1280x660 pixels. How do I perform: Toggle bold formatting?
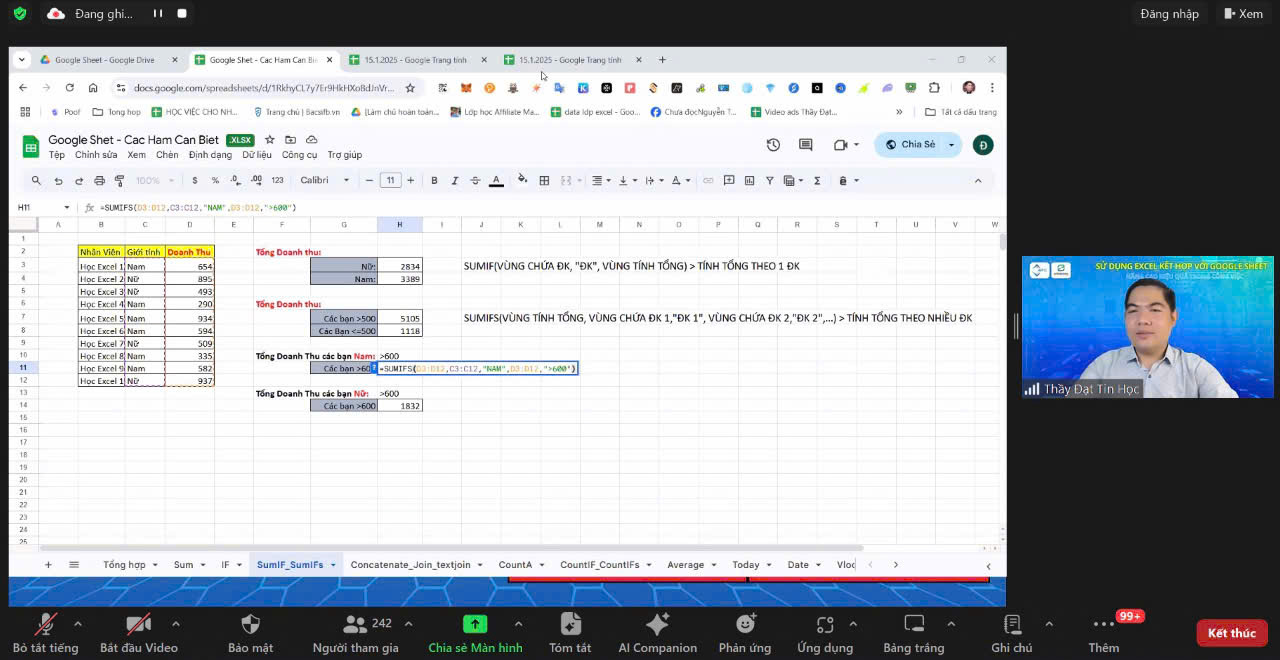pyautogui.click(x=434, y=181)
